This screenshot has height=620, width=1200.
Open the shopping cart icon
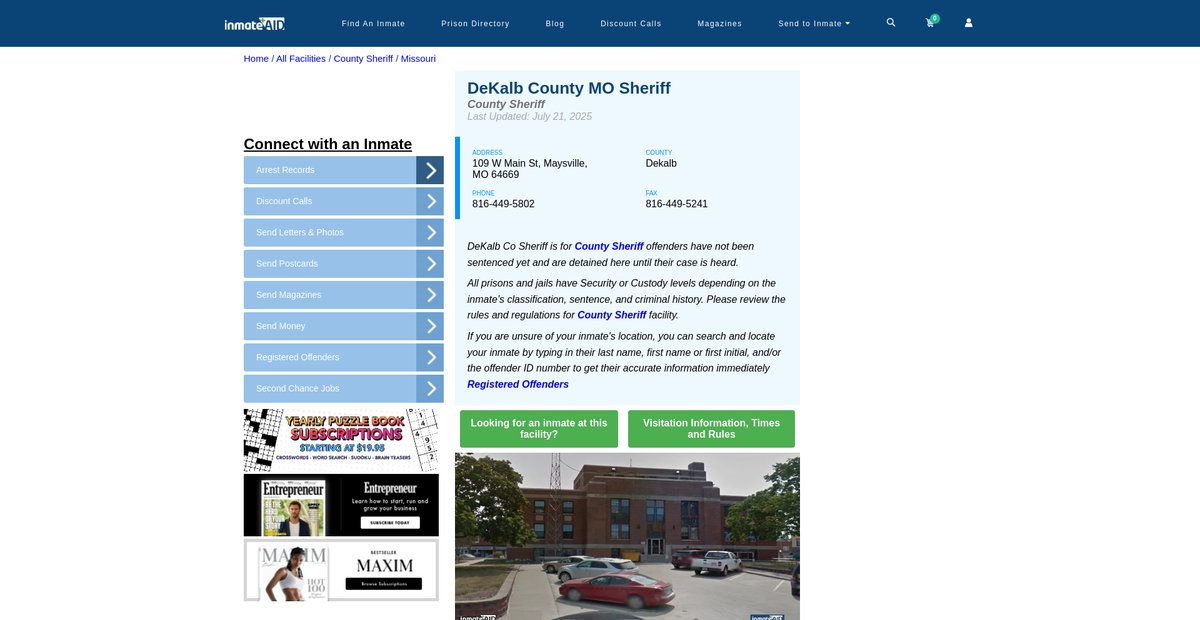pyautogui.click(x=930, y=22)
